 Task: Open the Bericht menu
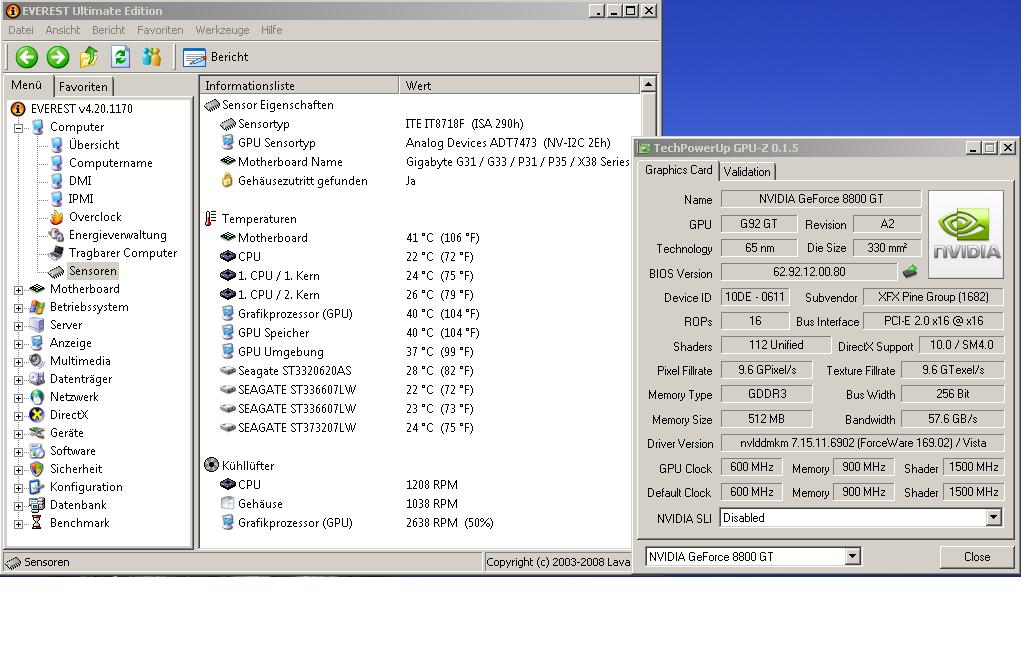(x=108, y=30)
